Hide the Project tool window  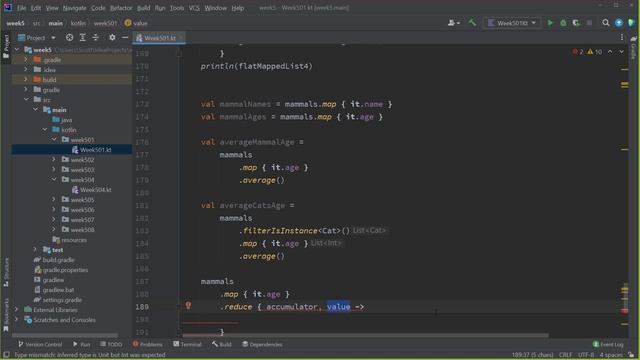[125, 38]
